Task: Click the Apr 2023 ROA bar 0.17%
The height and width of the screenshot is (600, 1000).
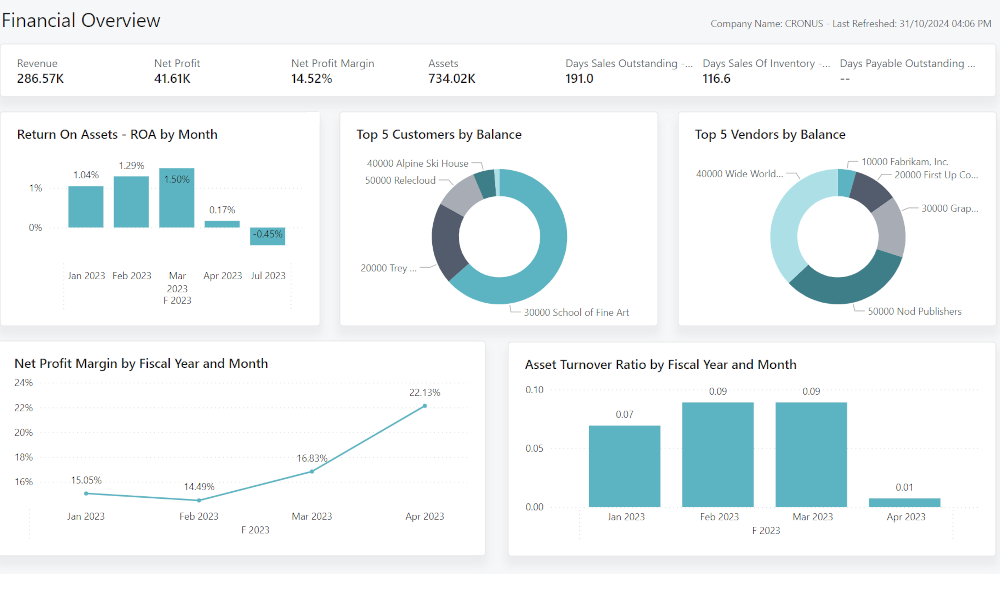Action: [222, 224]
